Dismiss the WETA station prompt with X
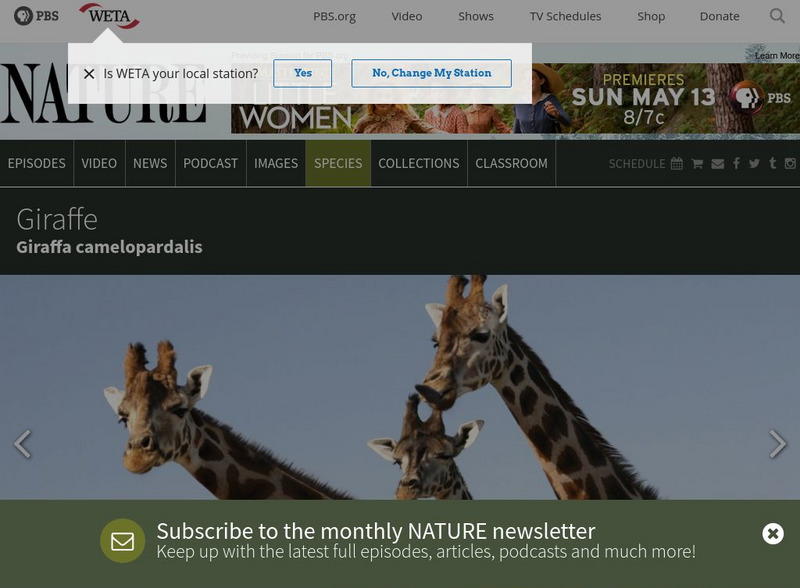The width and height of the screenshot is (800, 588). 89,74
